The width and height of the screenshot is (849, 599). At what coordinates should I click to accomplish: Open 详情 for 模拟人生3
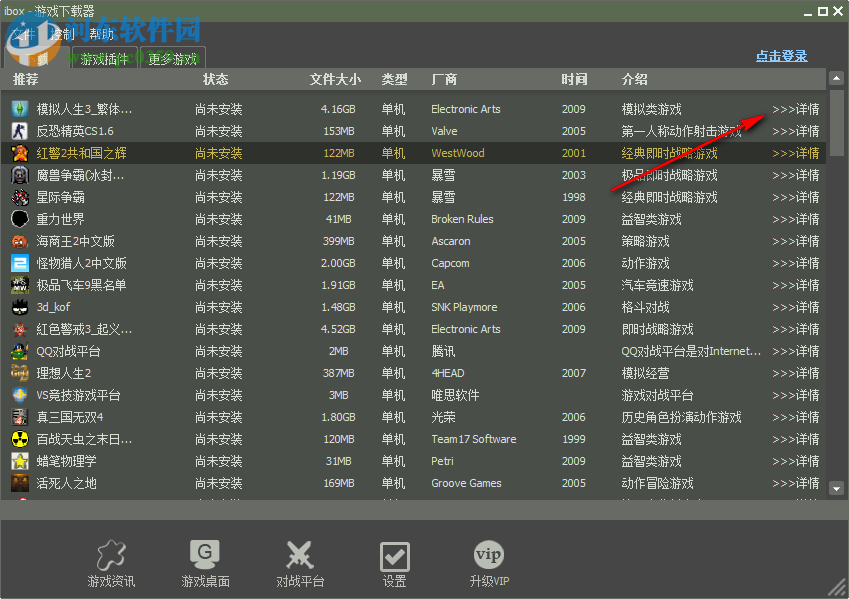[x=795, y=109]
